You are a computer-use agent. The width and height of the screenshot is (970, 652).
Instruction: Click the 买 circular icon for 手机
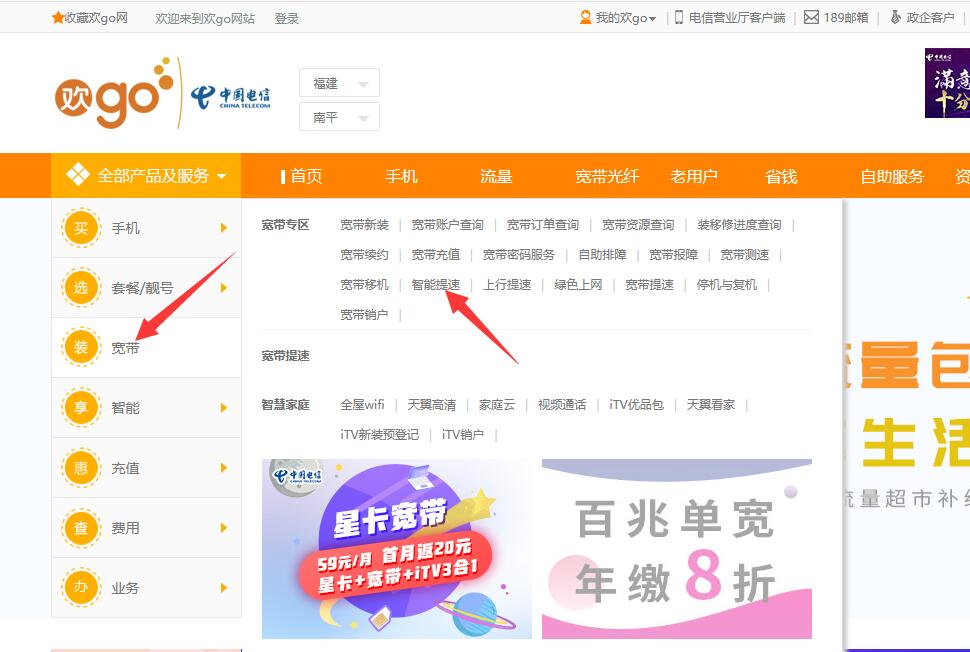point(81,228)
